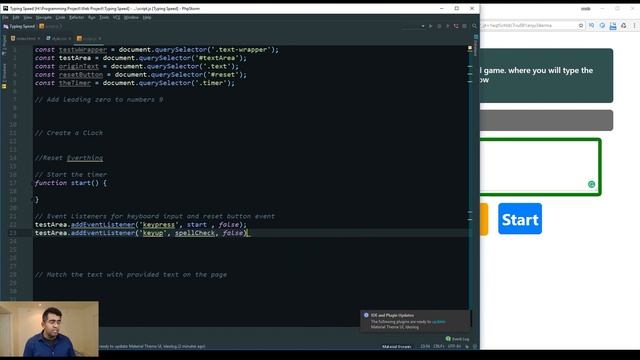This screenshot has height=360, width=640.
Task: Click the CRLF line separator status entry
Action: 439,347
